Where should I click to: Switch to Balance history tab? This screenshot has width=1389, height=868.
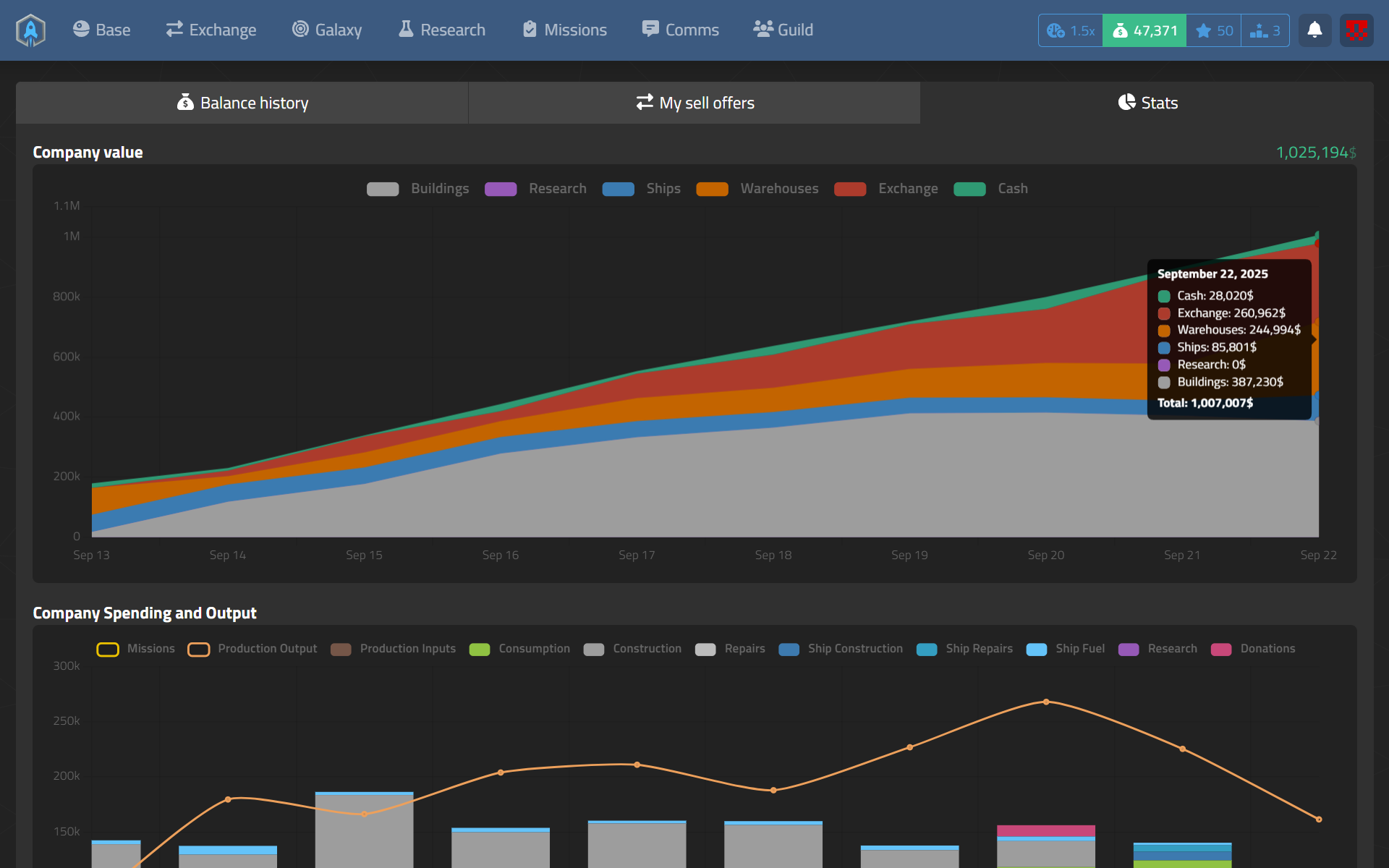pyautogui.click(x=242, y=103)
